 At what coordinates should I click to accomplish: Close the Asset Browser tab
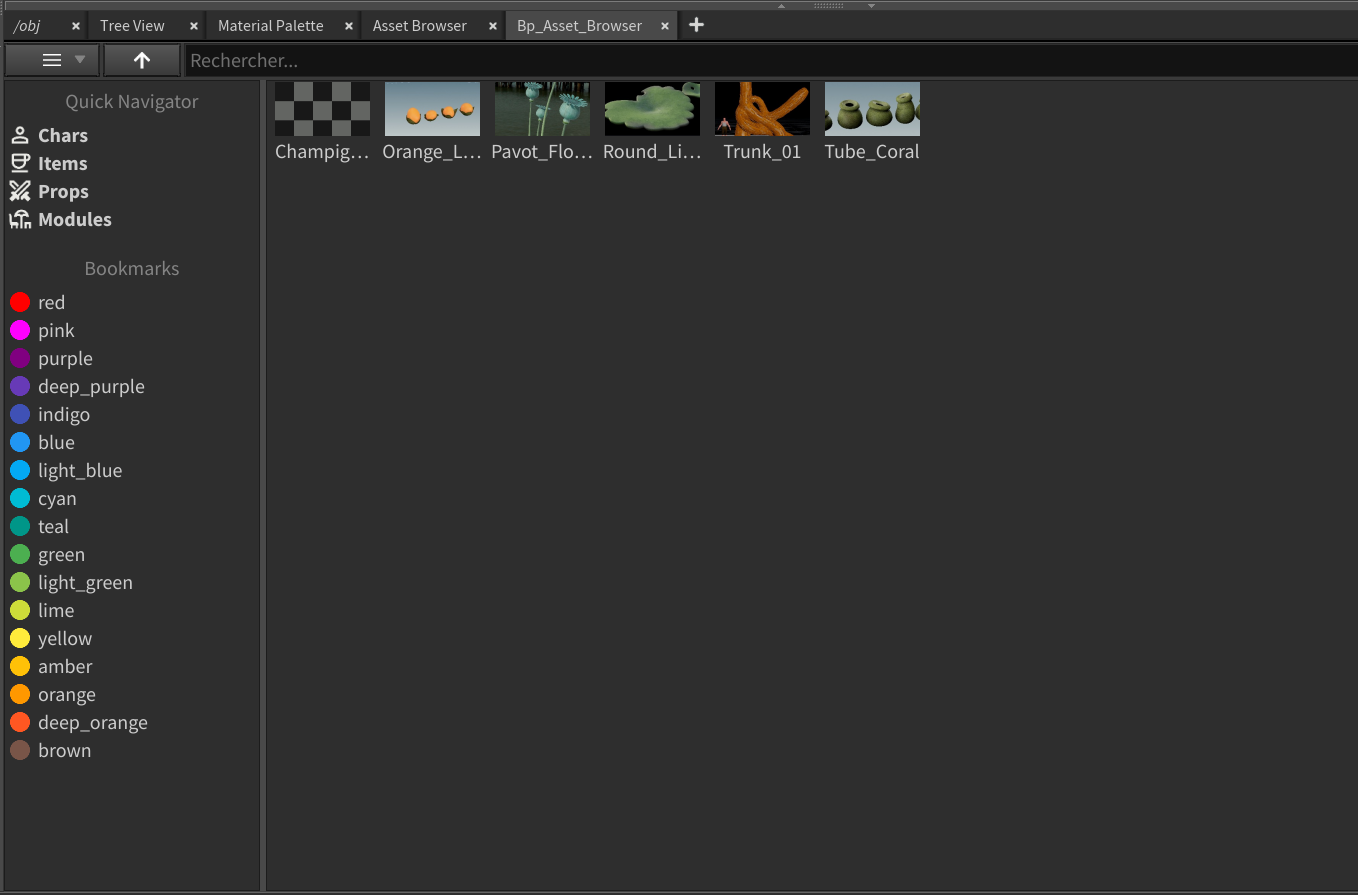[x=493, y=26]
